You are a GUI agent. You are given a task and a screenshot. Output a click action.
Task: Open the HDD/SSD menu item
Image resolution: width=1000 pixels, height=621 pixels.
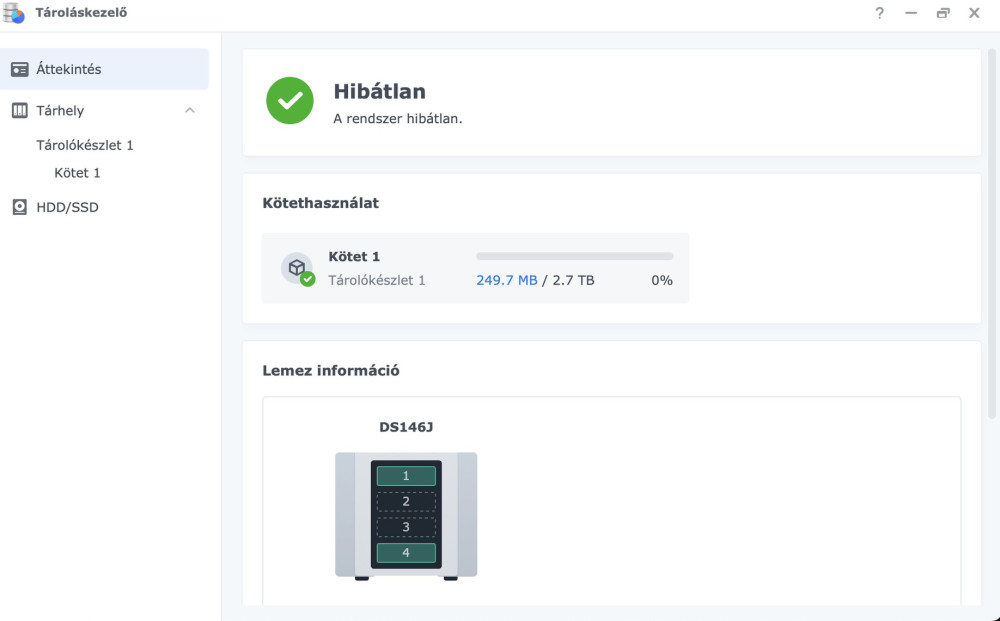coord(67,207)
